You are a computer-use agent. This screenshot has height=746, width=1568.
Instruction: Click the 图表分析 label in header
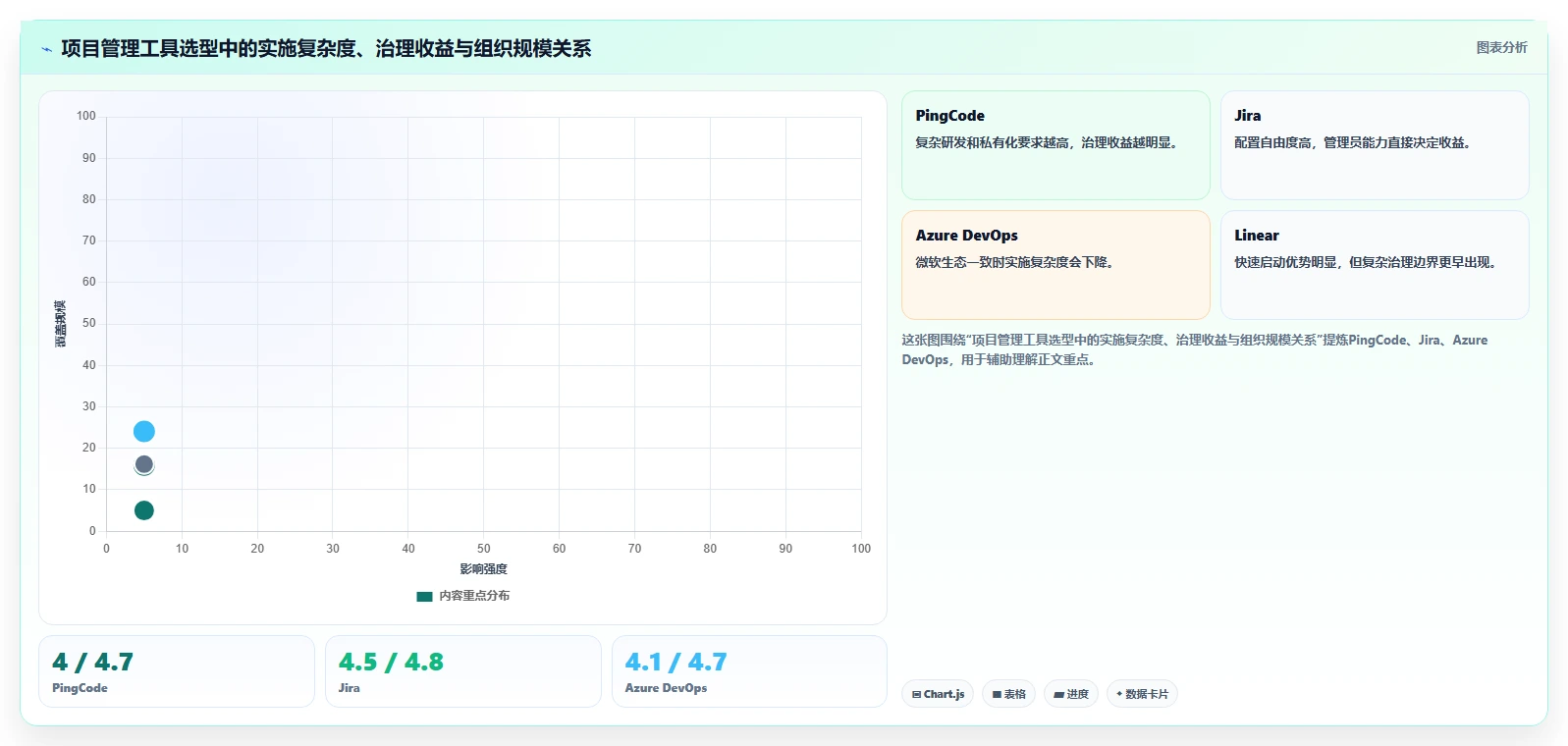(x=1501, y=47)
